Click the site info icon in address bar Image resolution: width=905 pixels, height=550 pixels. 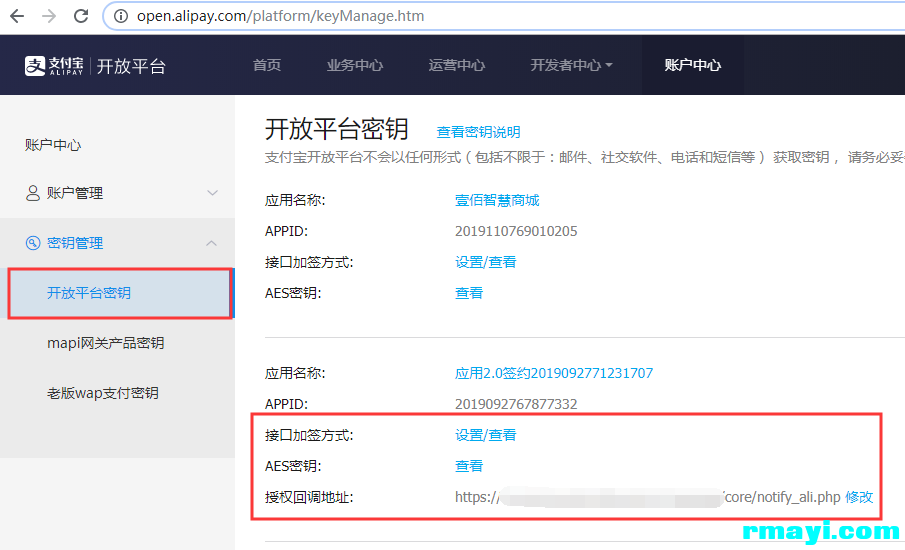[x=121, y=16]
